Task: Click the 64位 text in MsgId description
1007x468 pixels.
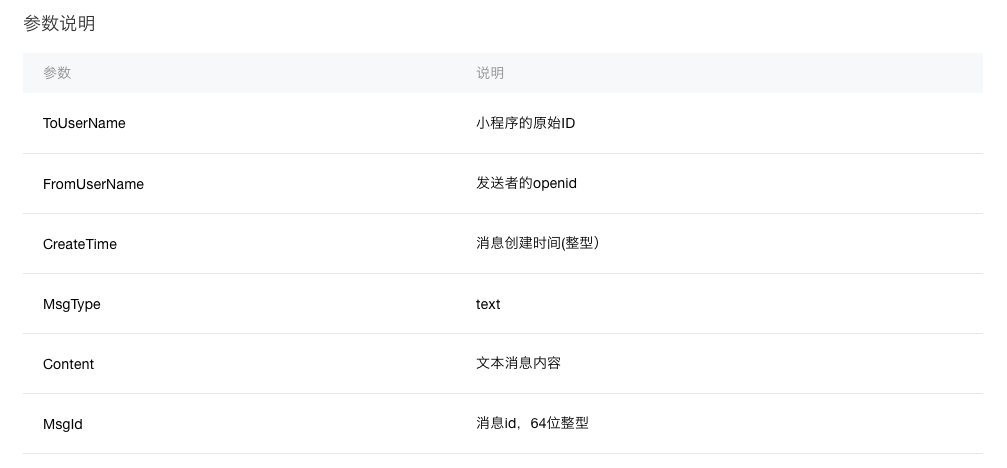Action: 546,423
